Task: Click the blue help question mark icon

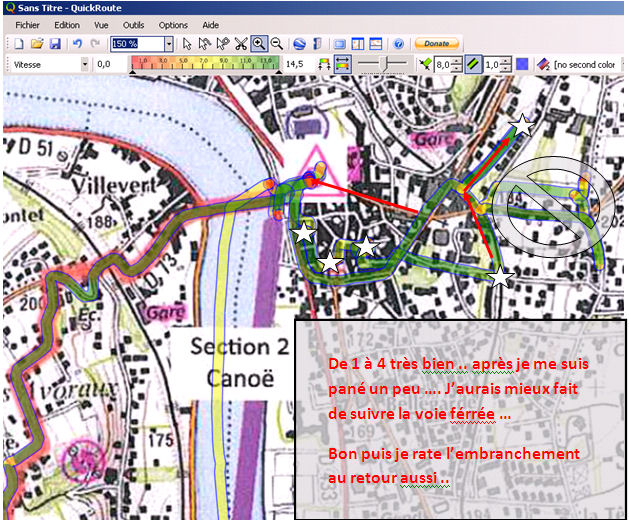Action: point(398,44)
